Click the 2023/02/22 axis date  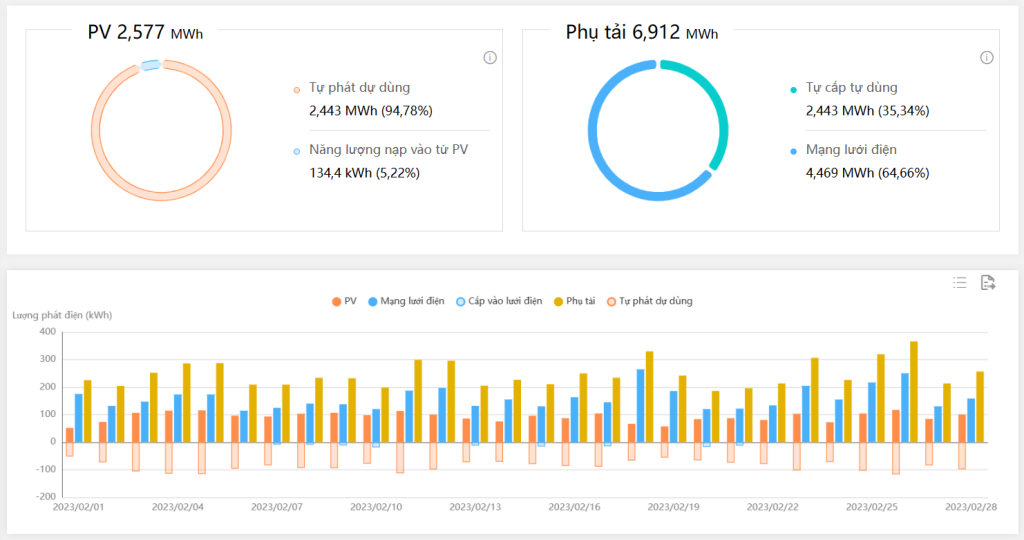click(773, 507)
